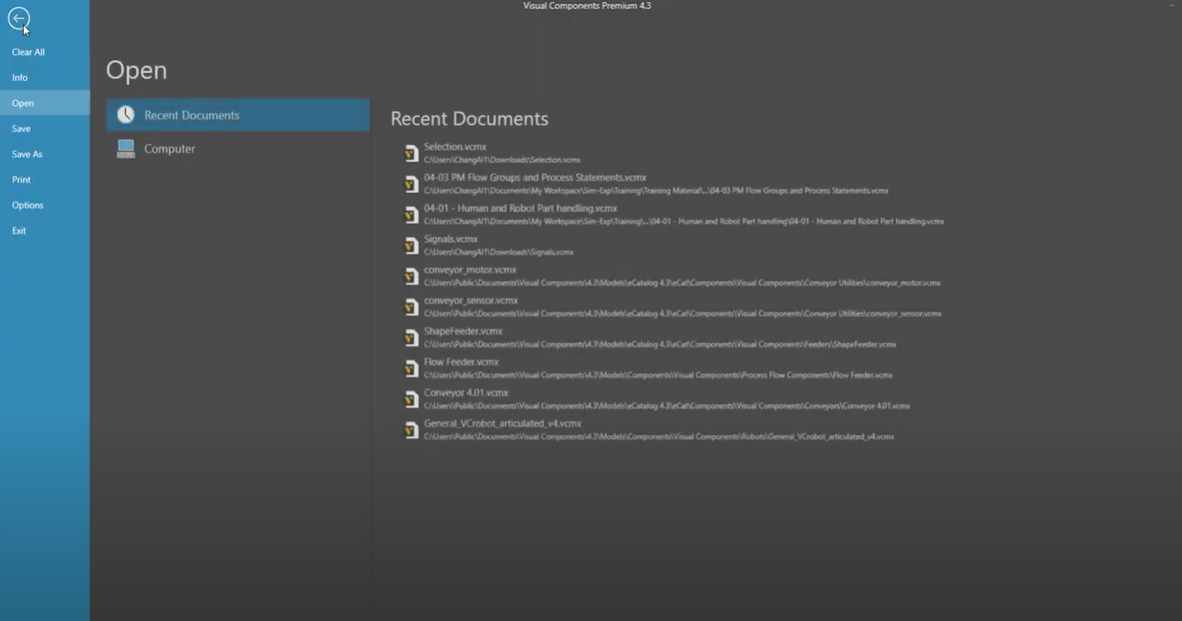
Task: Click the monitor icon beside Computer
Action: coord(126,148)
